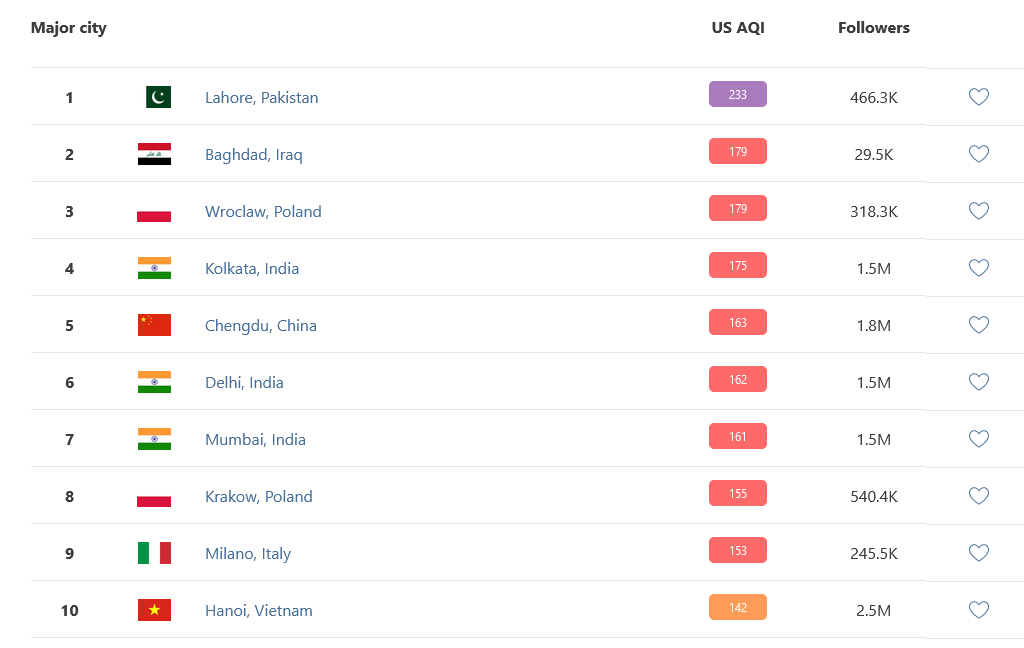The height and width of the screenshot is (648, 1024).
Task: Click the Followers column header
Action: (874, 27)
